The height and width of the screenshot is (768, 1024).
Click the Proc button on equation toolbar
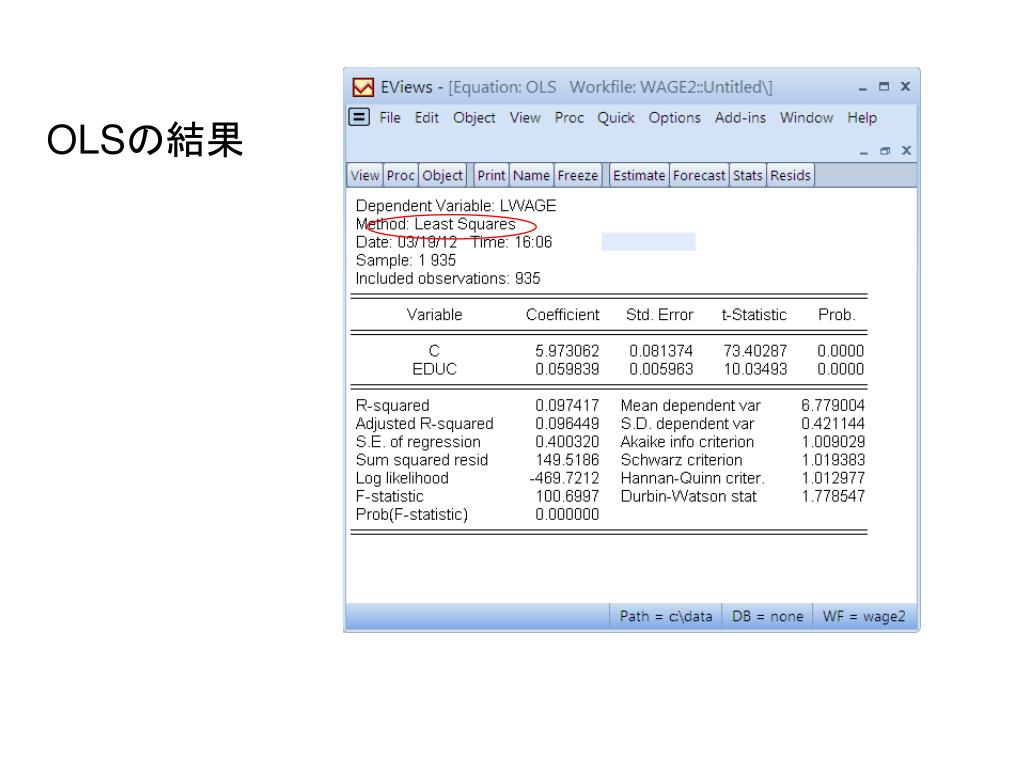coord(400,175)
